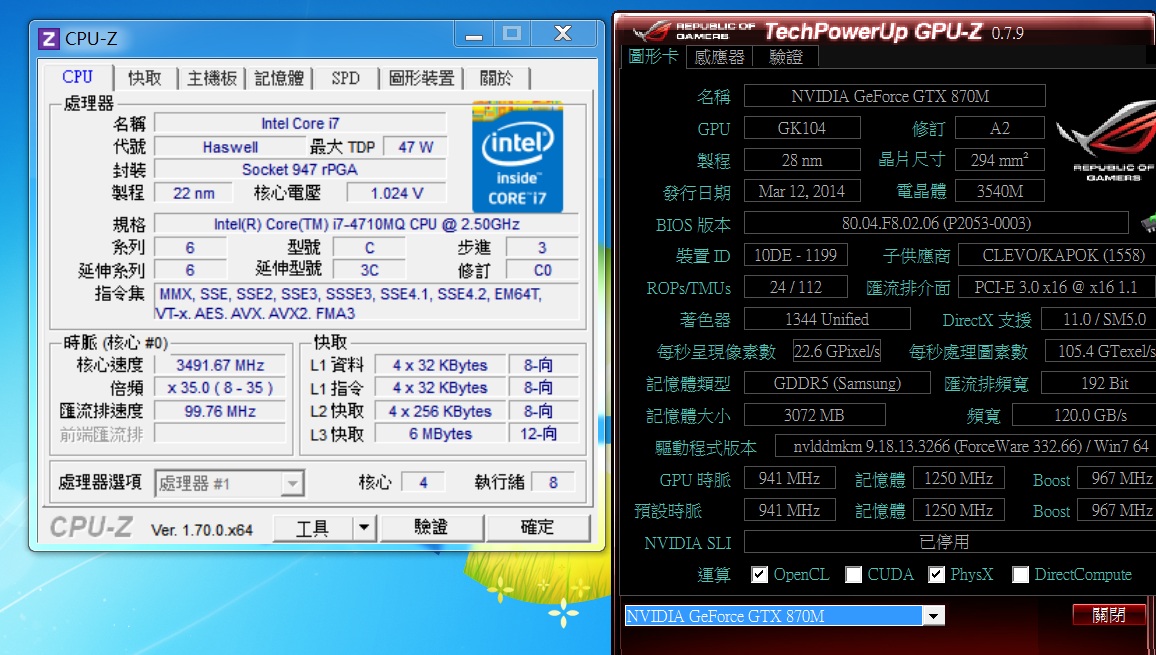Switch to the 感應器 tab in GPU-Z
1156x655 pixels.
click(719, 57)
